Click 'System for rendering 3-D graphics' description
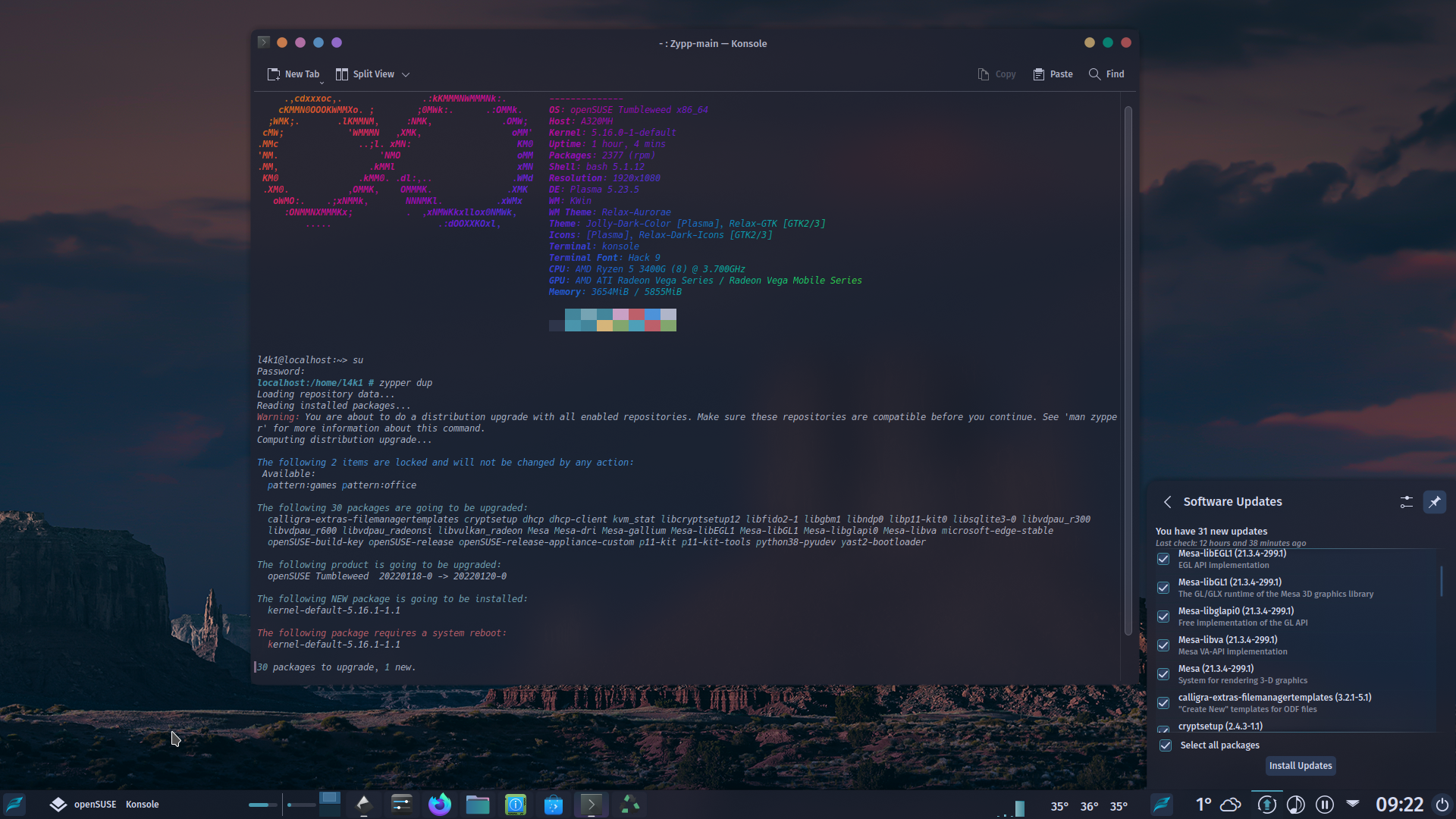The image size is (1456, 819). coord(1242,680)
